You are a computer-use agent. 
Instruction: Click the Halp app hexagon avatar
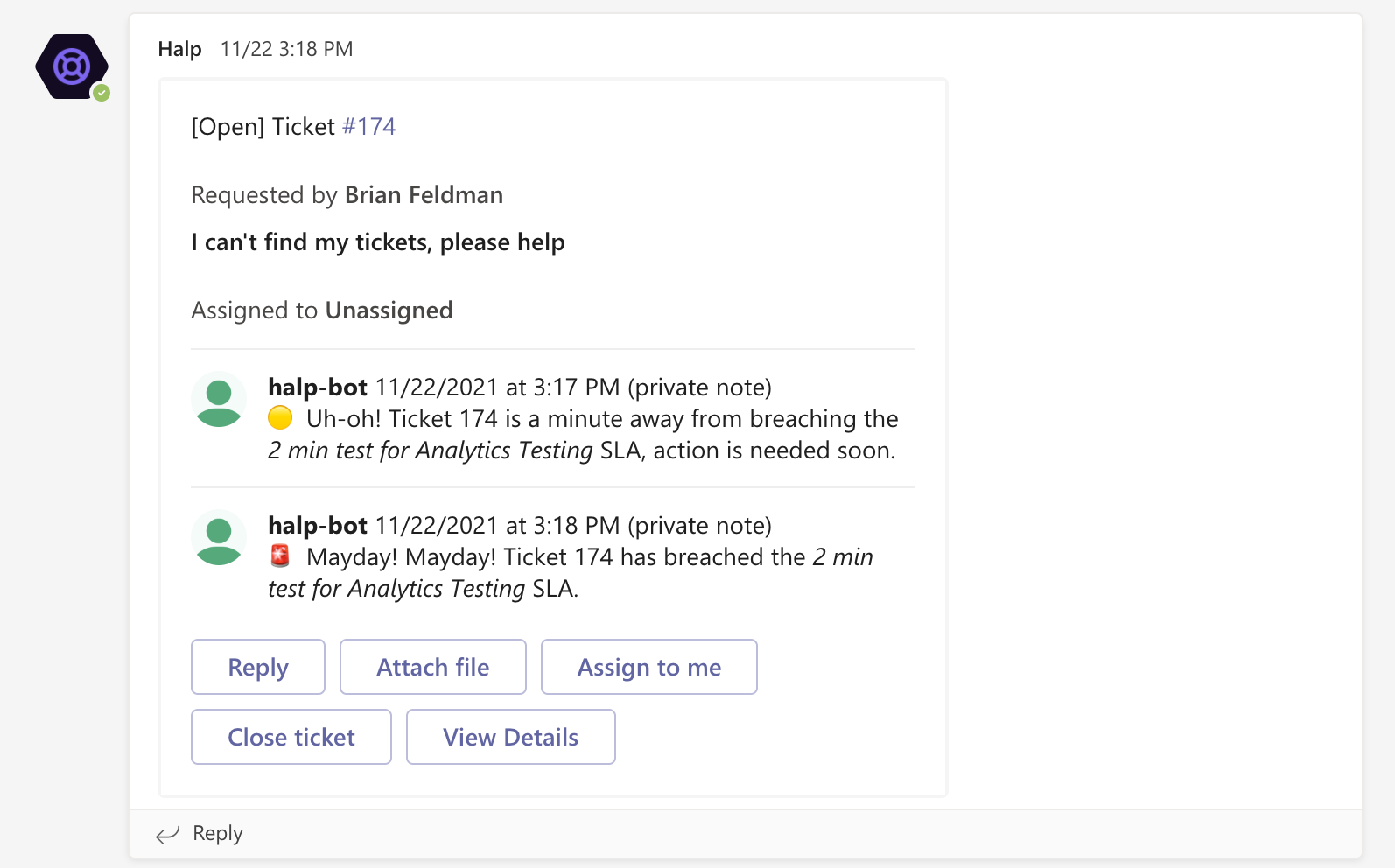click(72, 66)
